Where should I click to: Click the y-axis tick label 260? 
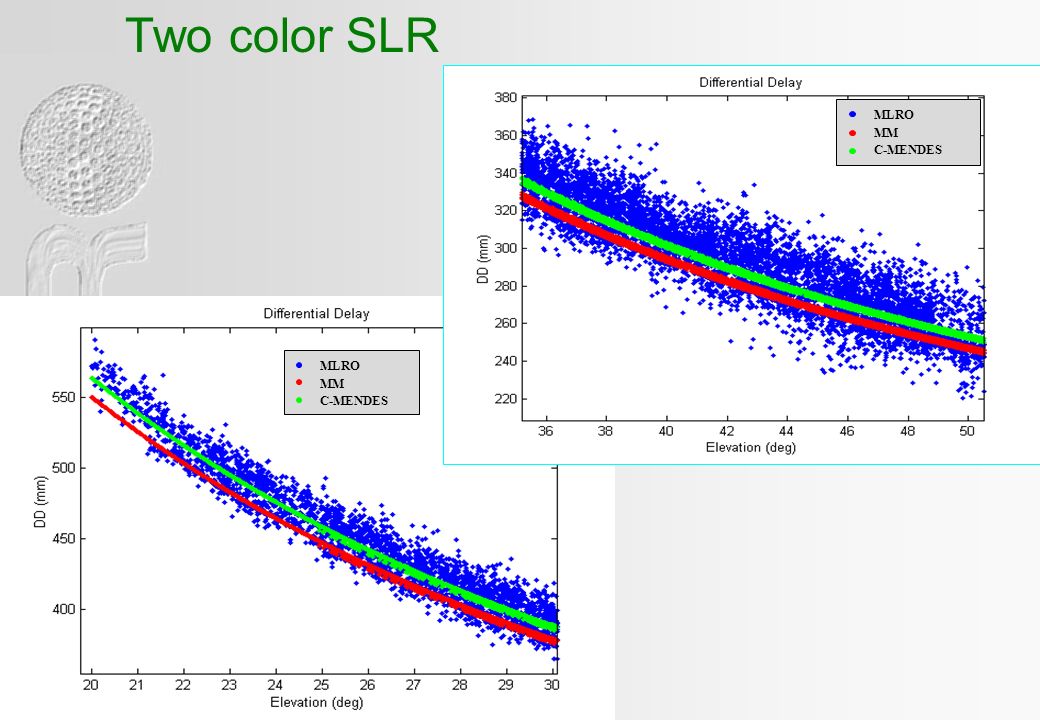pos(505,324)
